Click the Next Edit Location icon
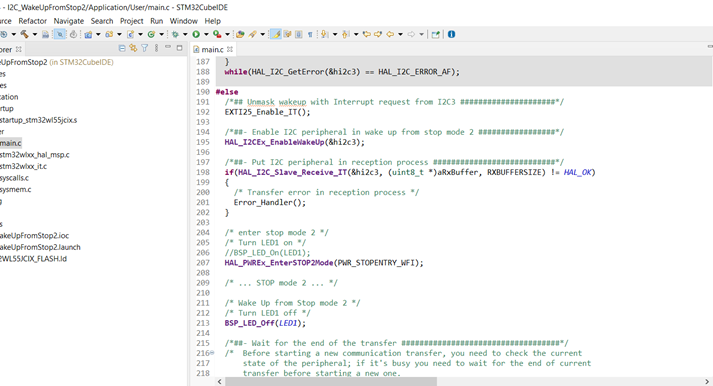713x386 pixels. 378,34
